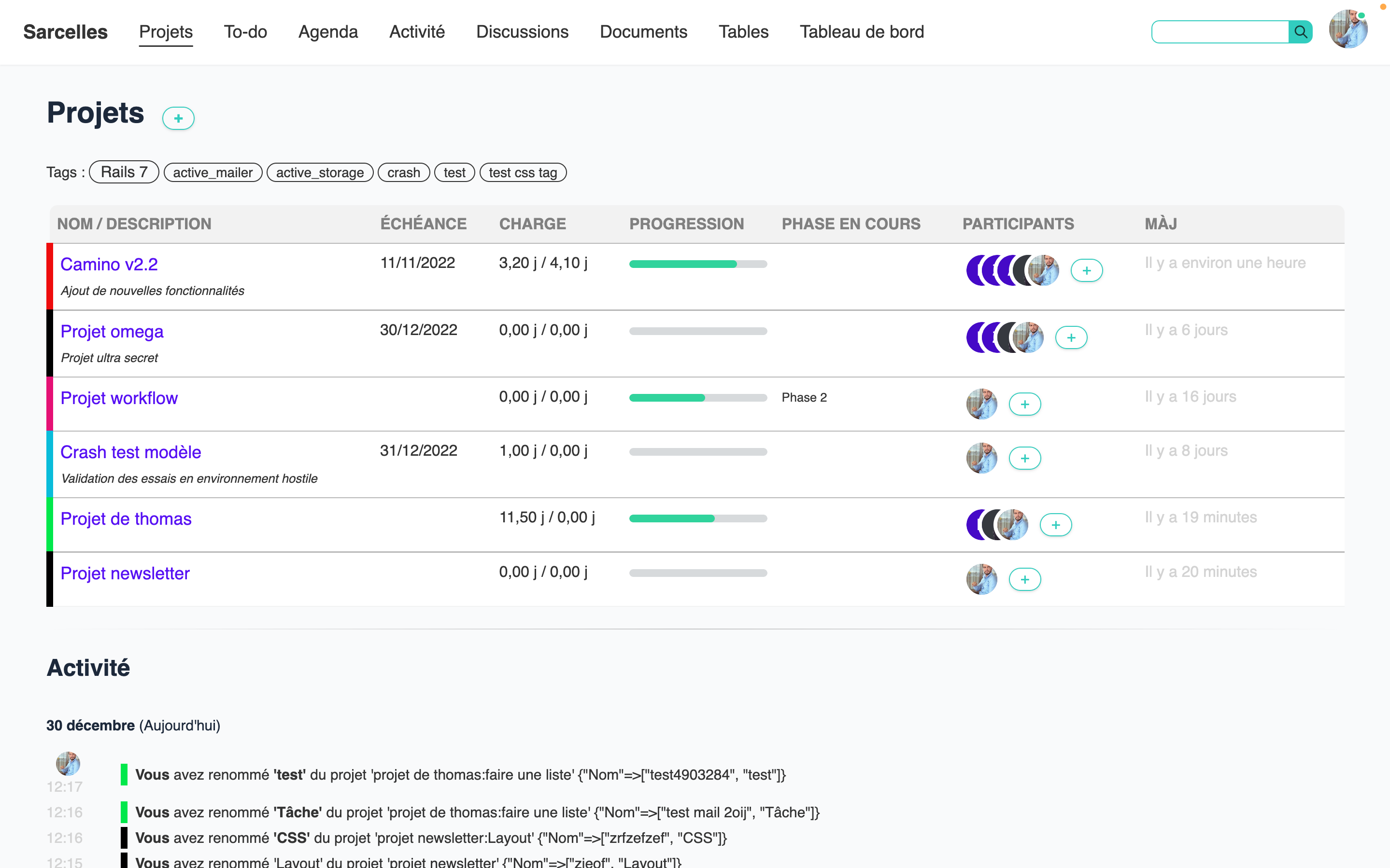Viewport: 1390px width, 868px height.
Task: Add participant to Projet newsletter
Action: pyautogui.click(x=1024, y=579)
